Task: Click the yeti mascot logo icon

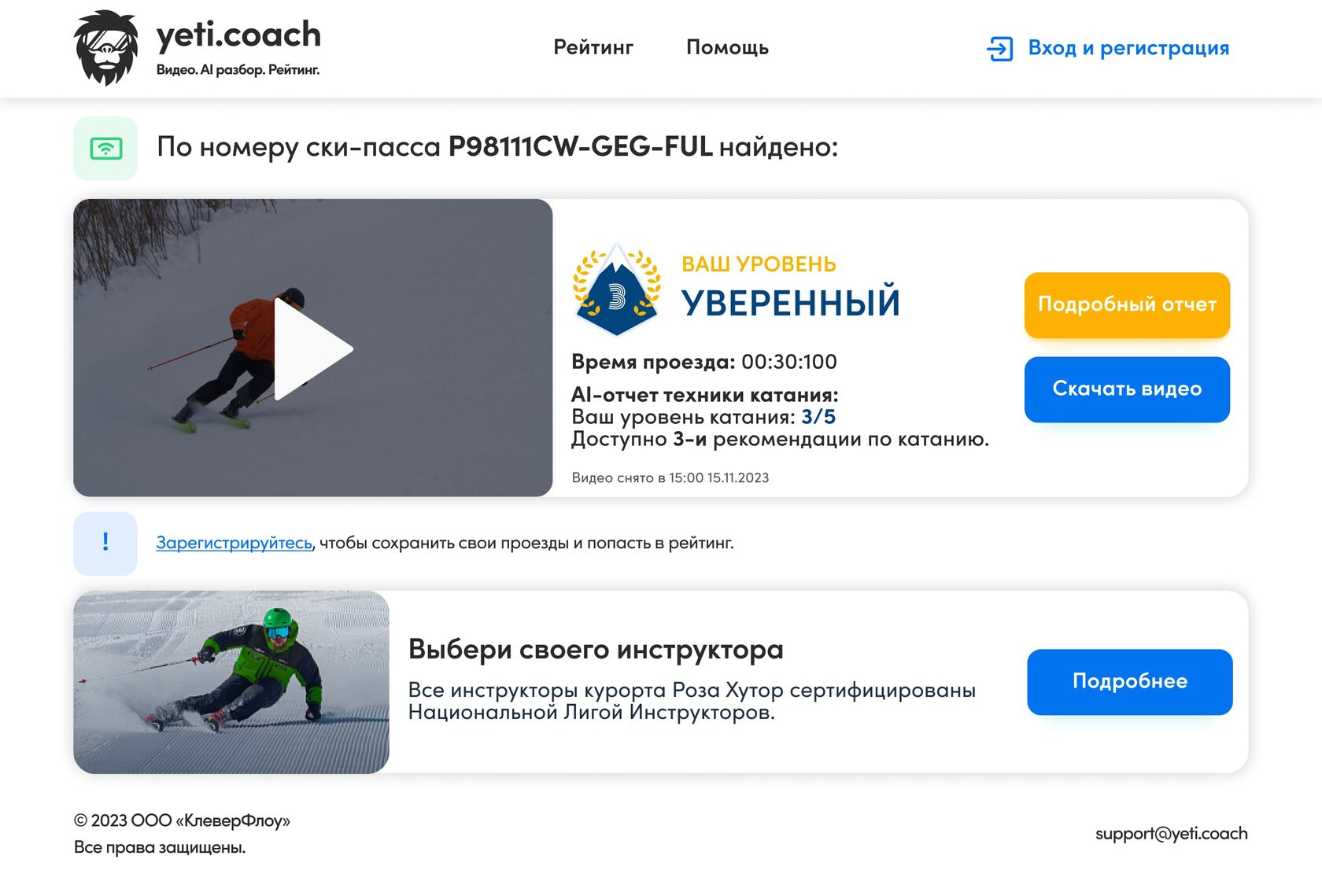Action: point(105,48)
